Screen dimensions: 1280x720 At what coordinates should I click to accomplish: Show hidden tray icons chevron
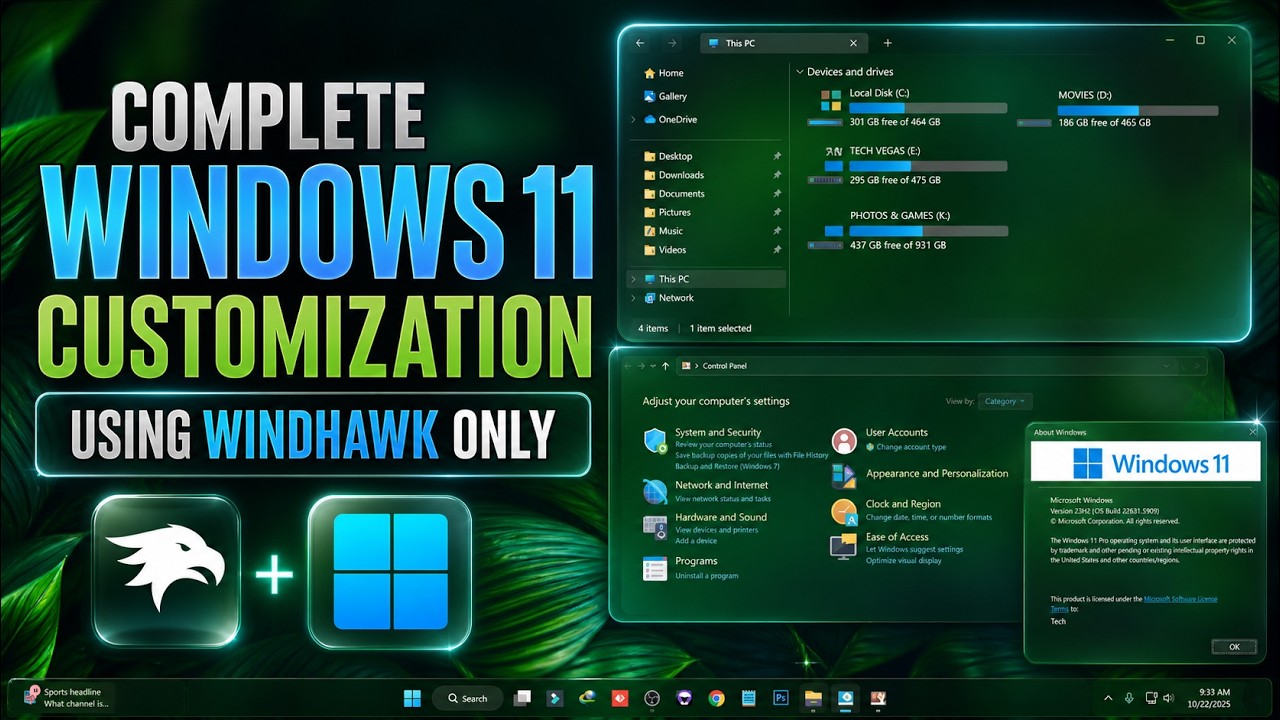point(1108,698)
